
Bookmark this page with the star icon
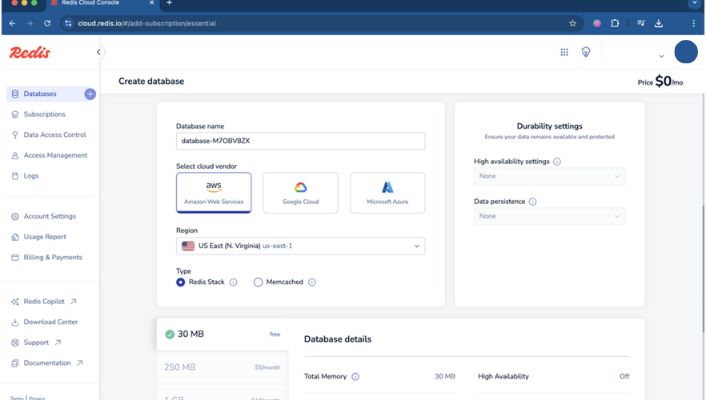tap(573, 22)
